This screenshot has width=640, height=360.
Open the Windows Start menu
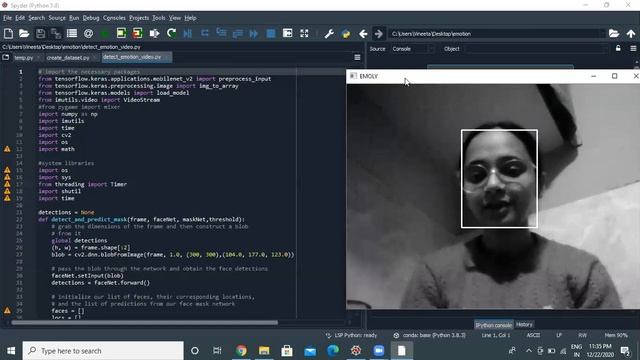tap(11, 351)
